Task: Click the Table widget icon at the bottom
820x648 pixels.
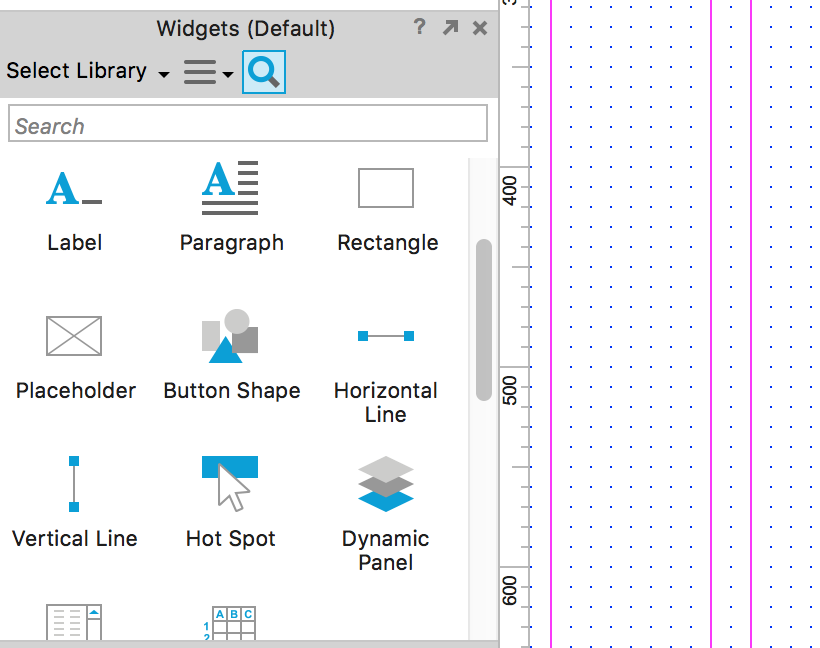Action: (231, 624)
